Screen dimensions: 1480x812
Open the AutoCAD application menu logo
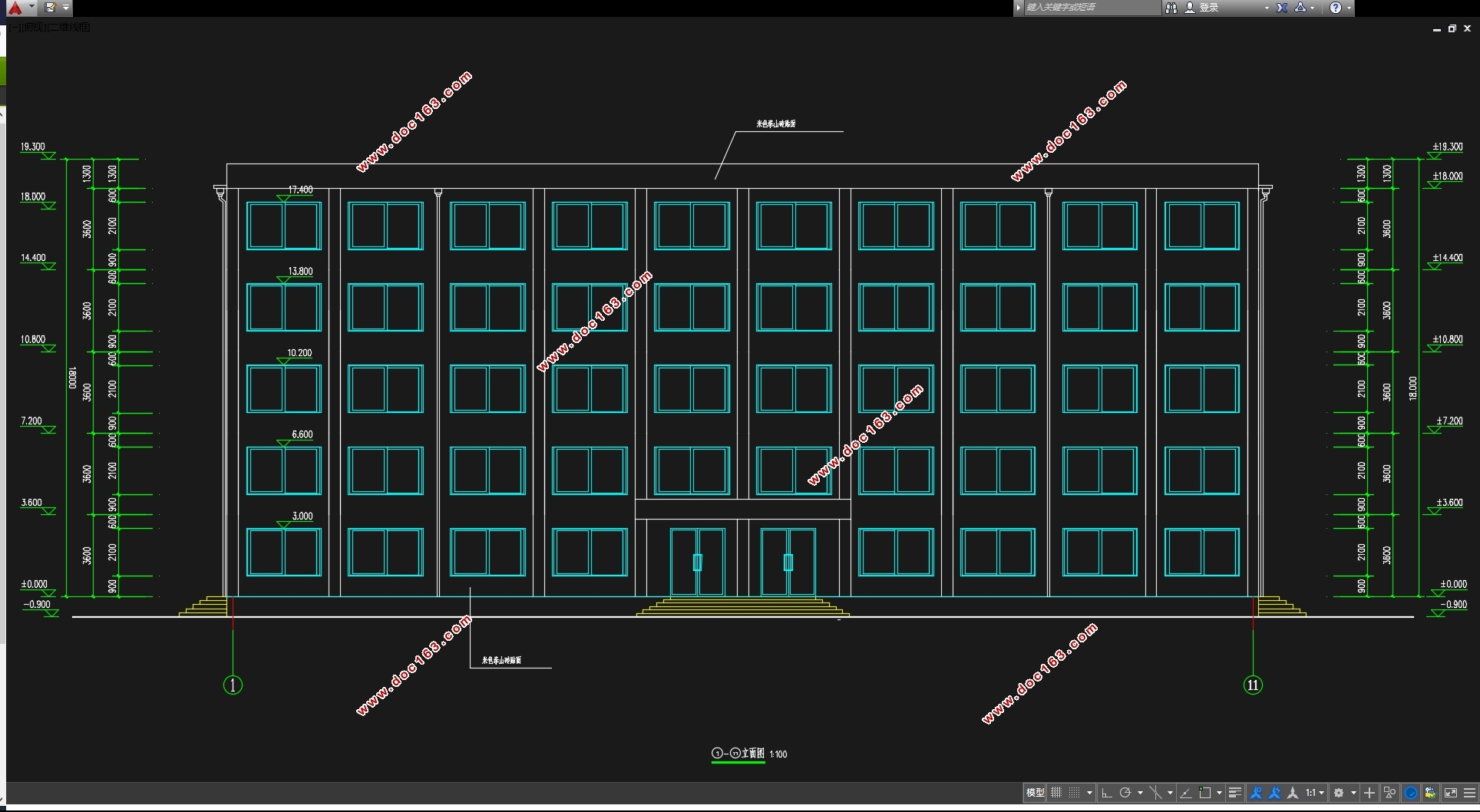[15, 8]
